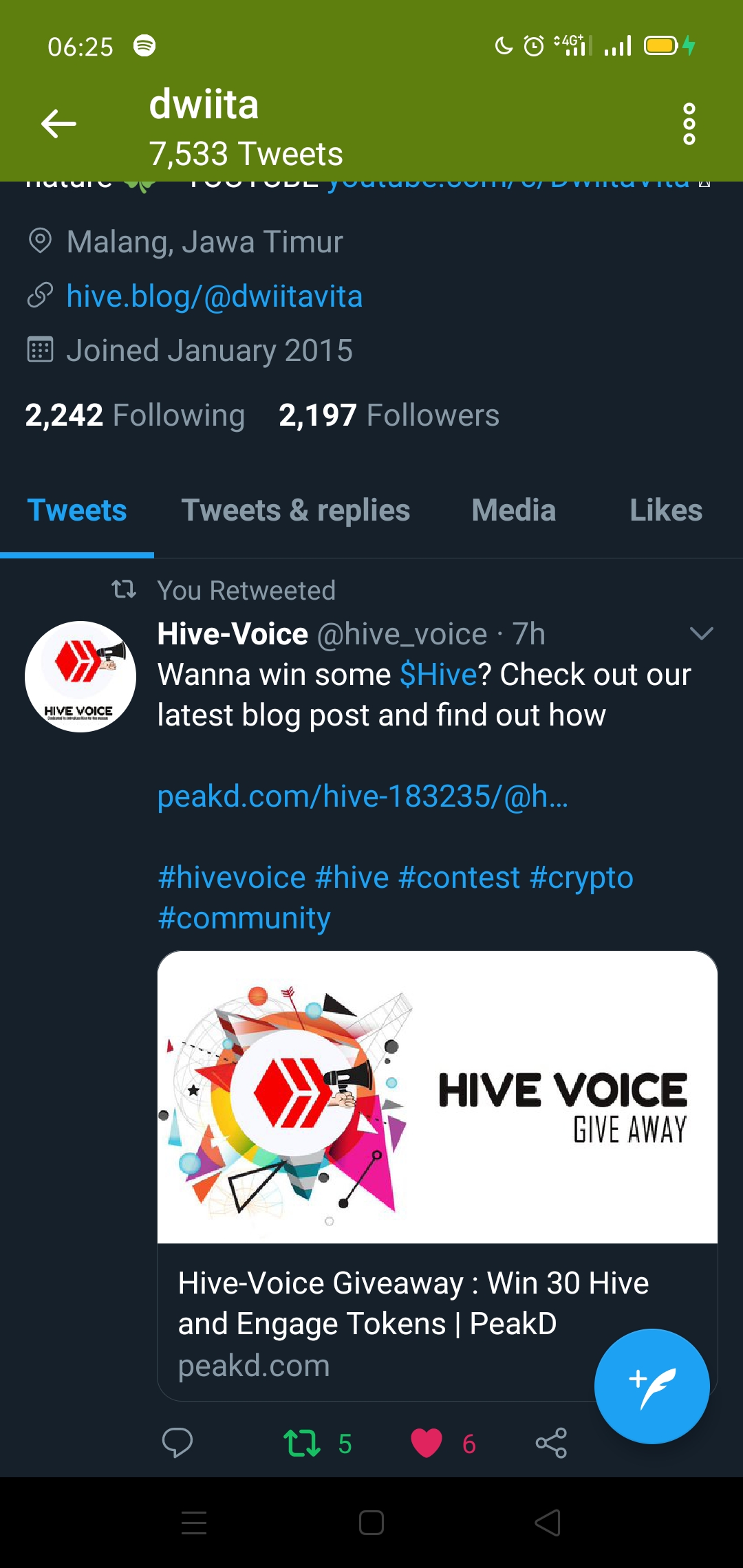Switch to the Media tab
This screenshot has height=1568, width=743.
(x=514, y=510)
